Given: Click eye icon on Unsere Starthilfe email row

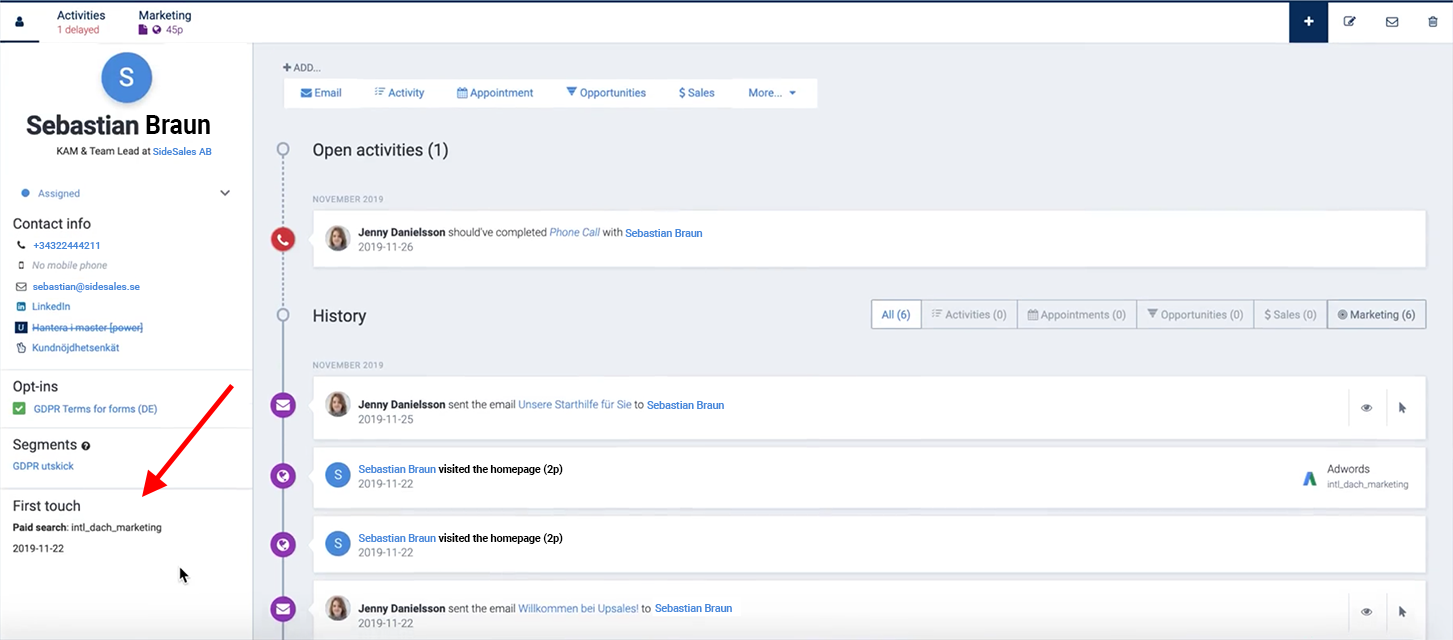Looking at the screenshot, I should click(x=1367, y=407).
